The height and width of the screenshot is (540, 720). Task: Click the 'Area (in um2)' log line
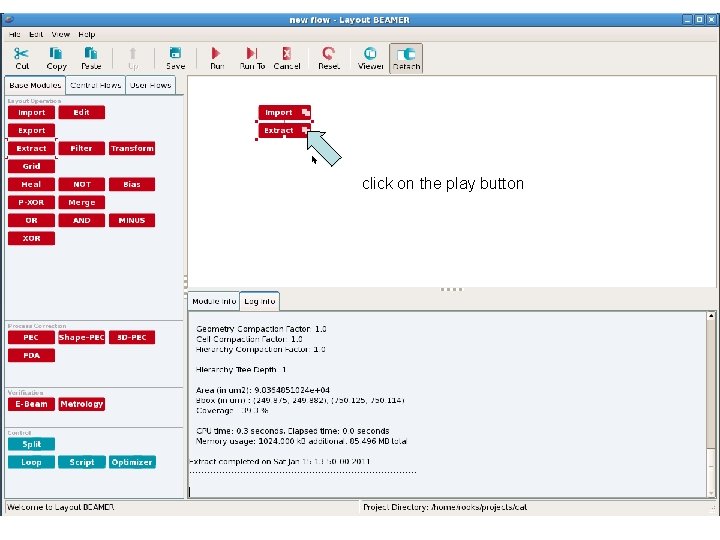click(263, 390)
